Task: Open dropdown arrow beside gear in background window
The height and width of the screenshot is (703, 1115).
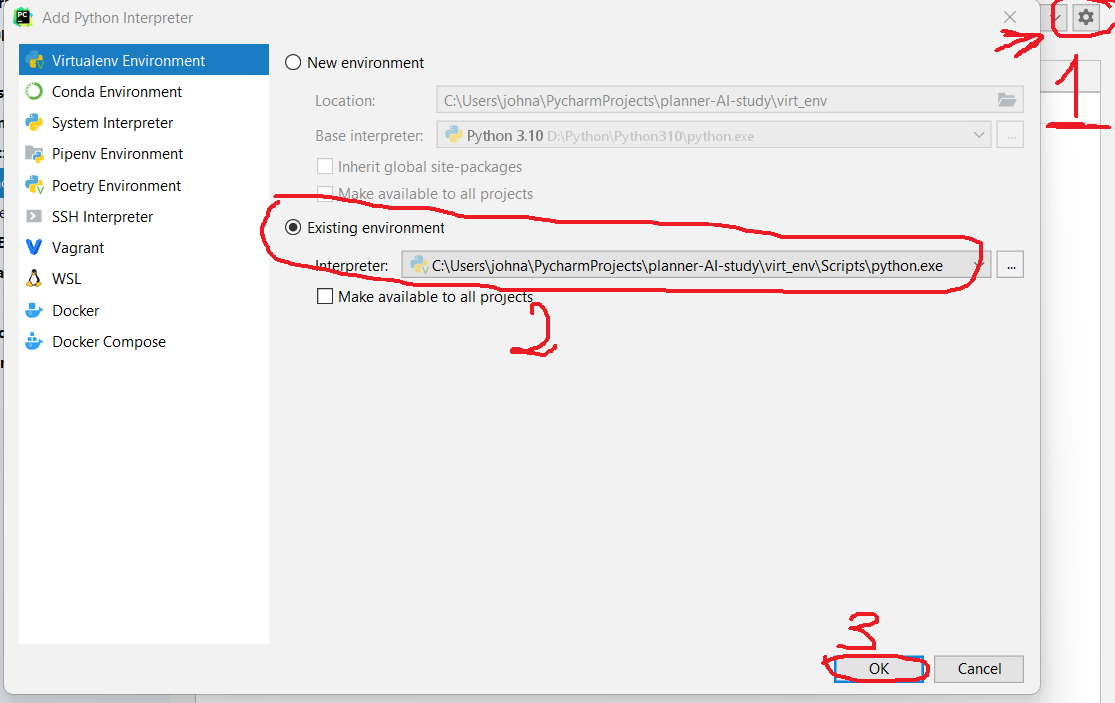Action: point(1057,17)
